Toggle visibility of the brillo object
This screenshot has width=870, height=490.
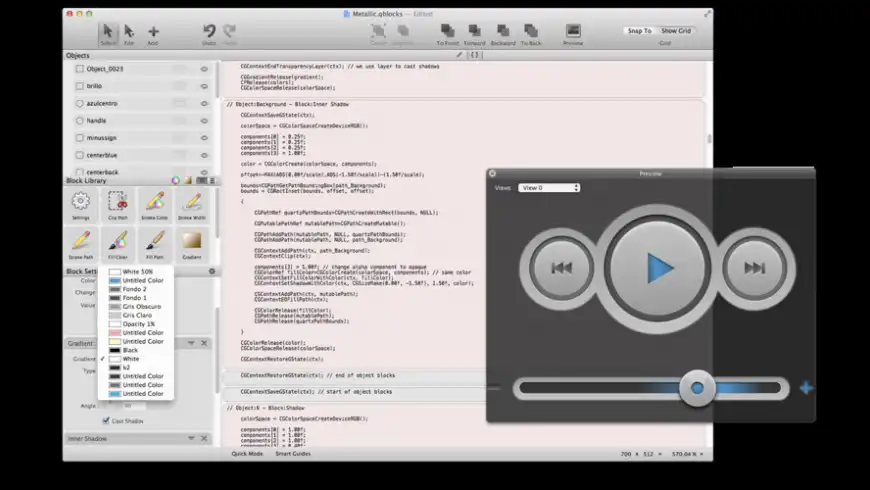pos(204,86)
